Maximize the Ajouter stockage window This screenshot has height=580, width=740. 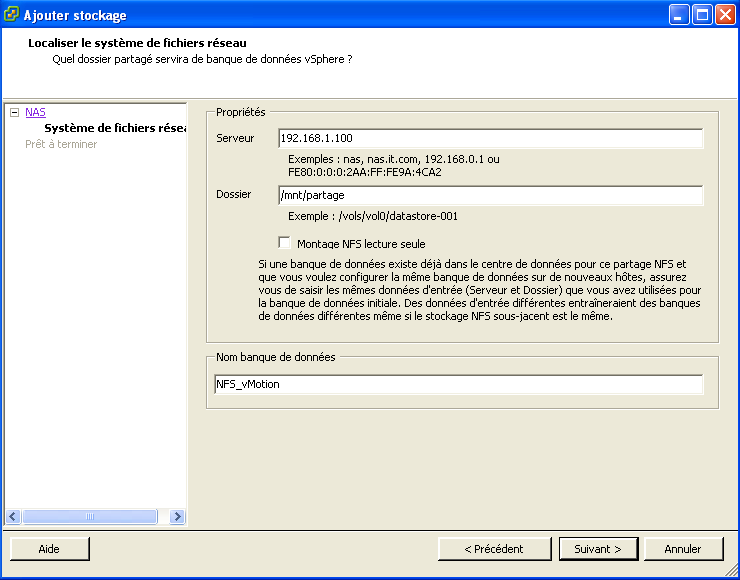click(x=702, y=15)
